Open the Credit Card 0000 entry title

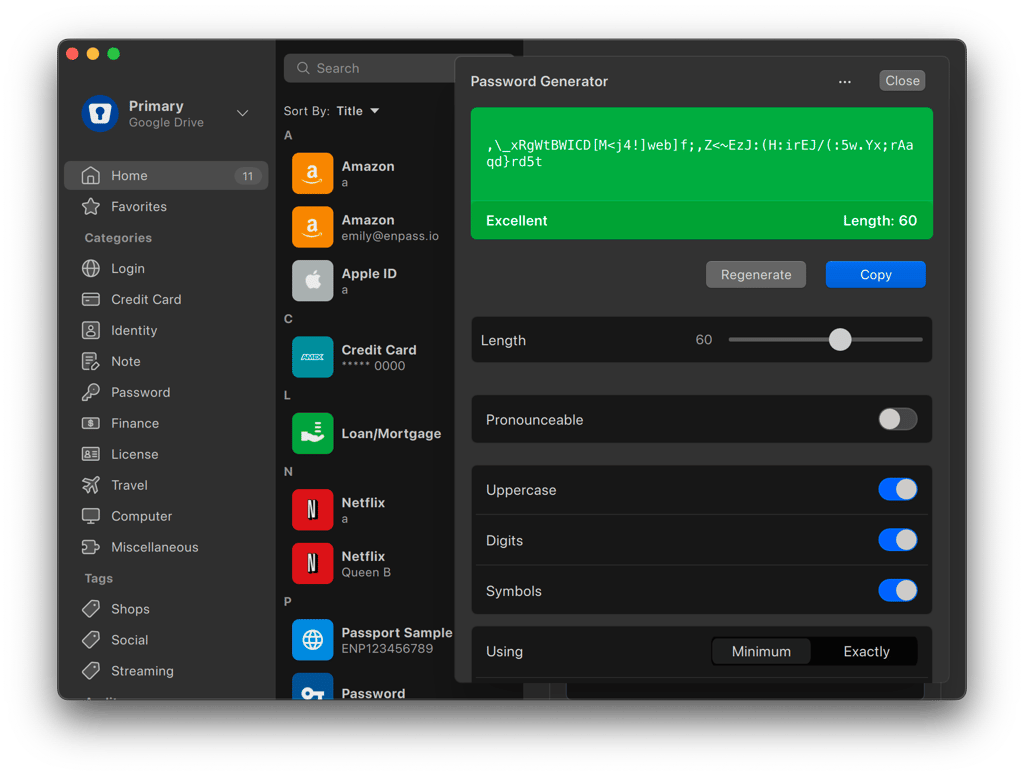click(379, 350)
